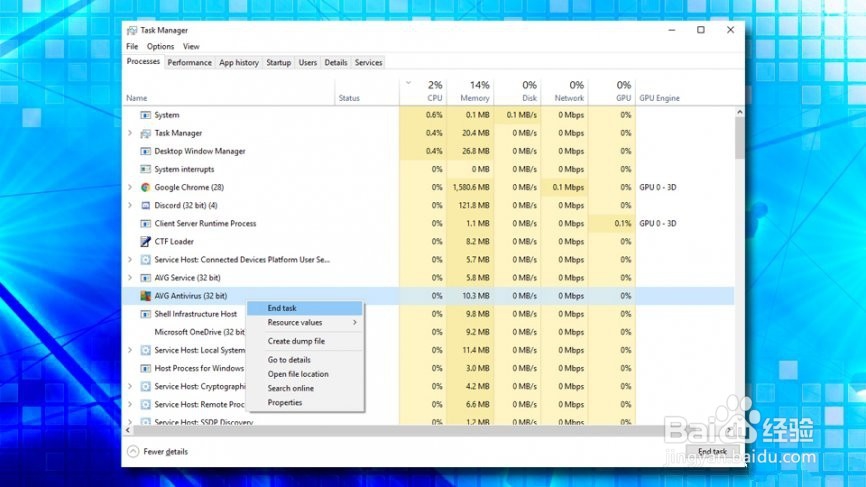Click the Discord process icon

tap(145, 205)
